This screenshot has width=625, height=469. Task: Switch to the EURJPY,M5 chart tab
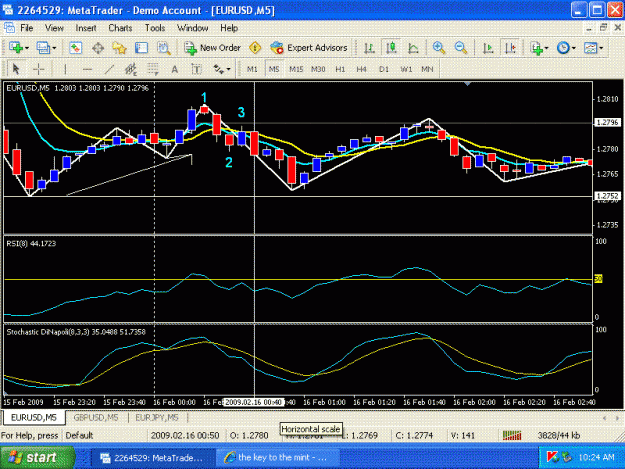click(x=157, y=418)
